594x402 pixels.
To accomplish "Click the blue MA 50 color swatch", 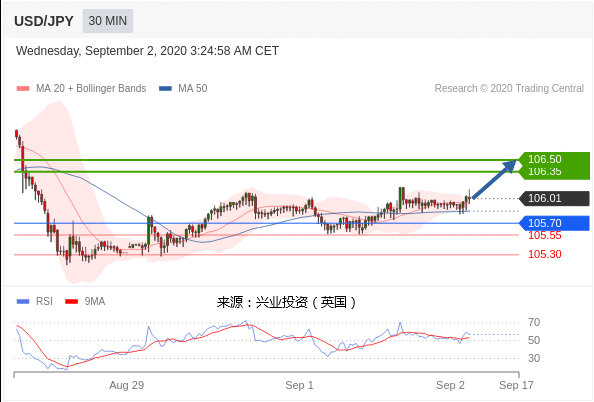I will tap(165, 89).
